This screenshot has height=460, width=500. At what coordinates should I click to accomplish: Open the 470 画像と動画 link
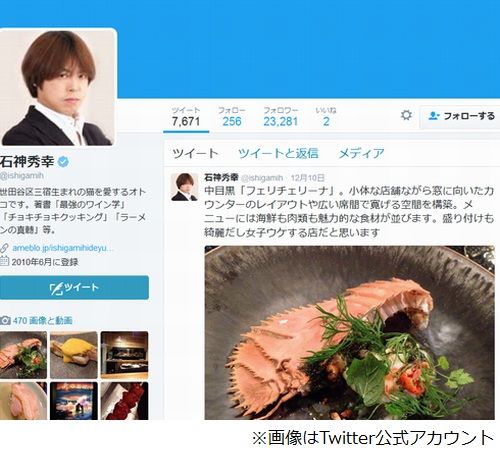click(43, 321)
